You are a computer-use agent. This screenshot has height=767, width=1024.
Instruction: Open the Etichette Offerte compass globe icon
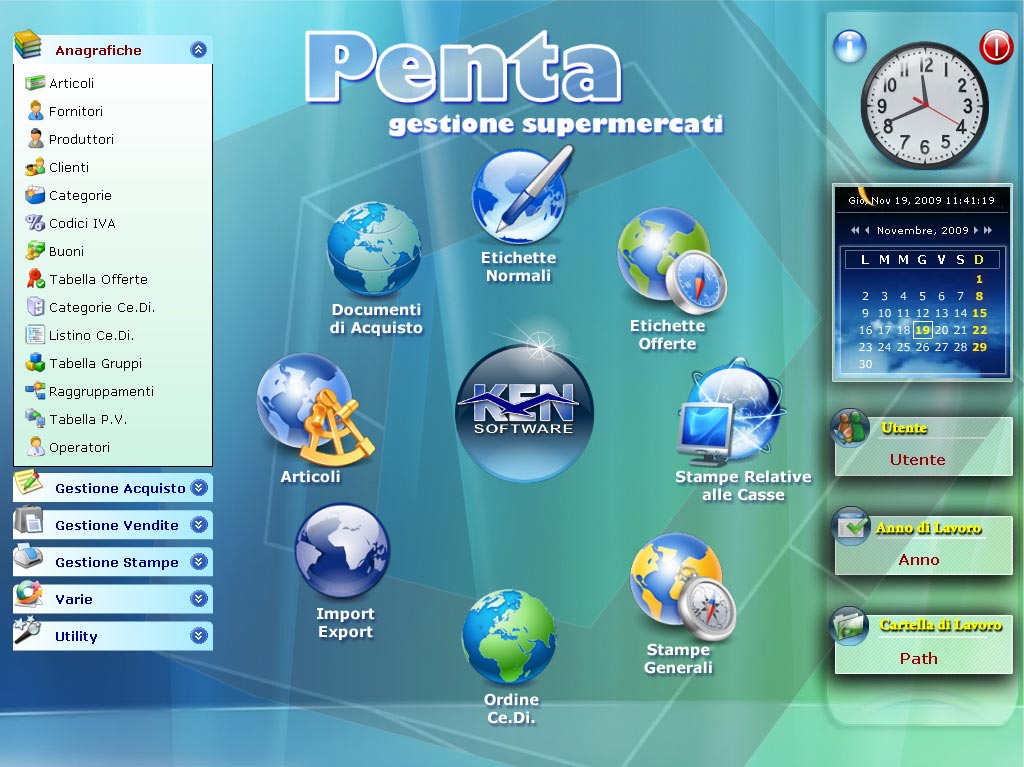point(671,261)
